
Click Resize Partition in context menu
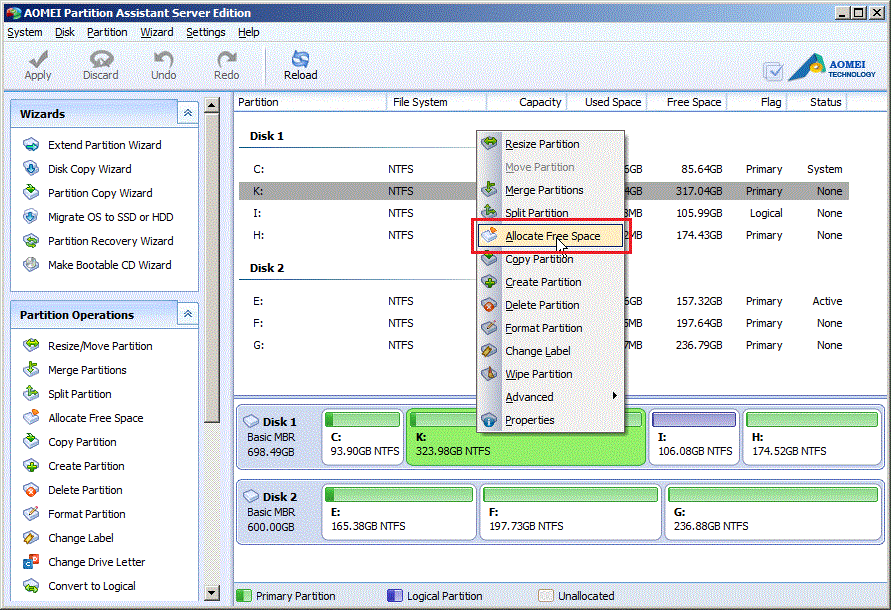pyautogui.click(x=550, y=144)
